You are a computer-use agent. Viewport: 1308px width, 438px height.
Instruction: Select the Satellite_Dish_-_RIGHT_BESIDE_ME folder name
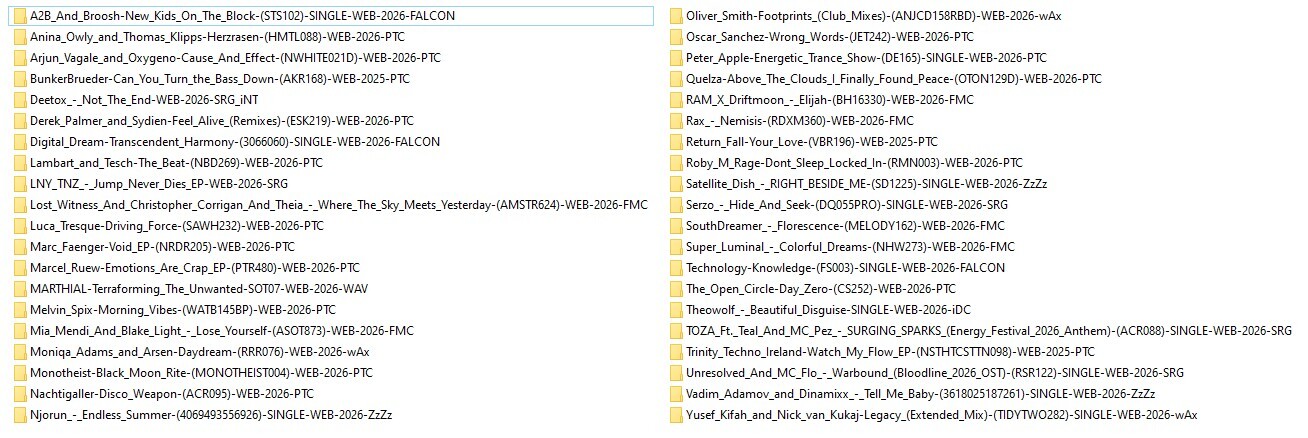tap(867, 184)
